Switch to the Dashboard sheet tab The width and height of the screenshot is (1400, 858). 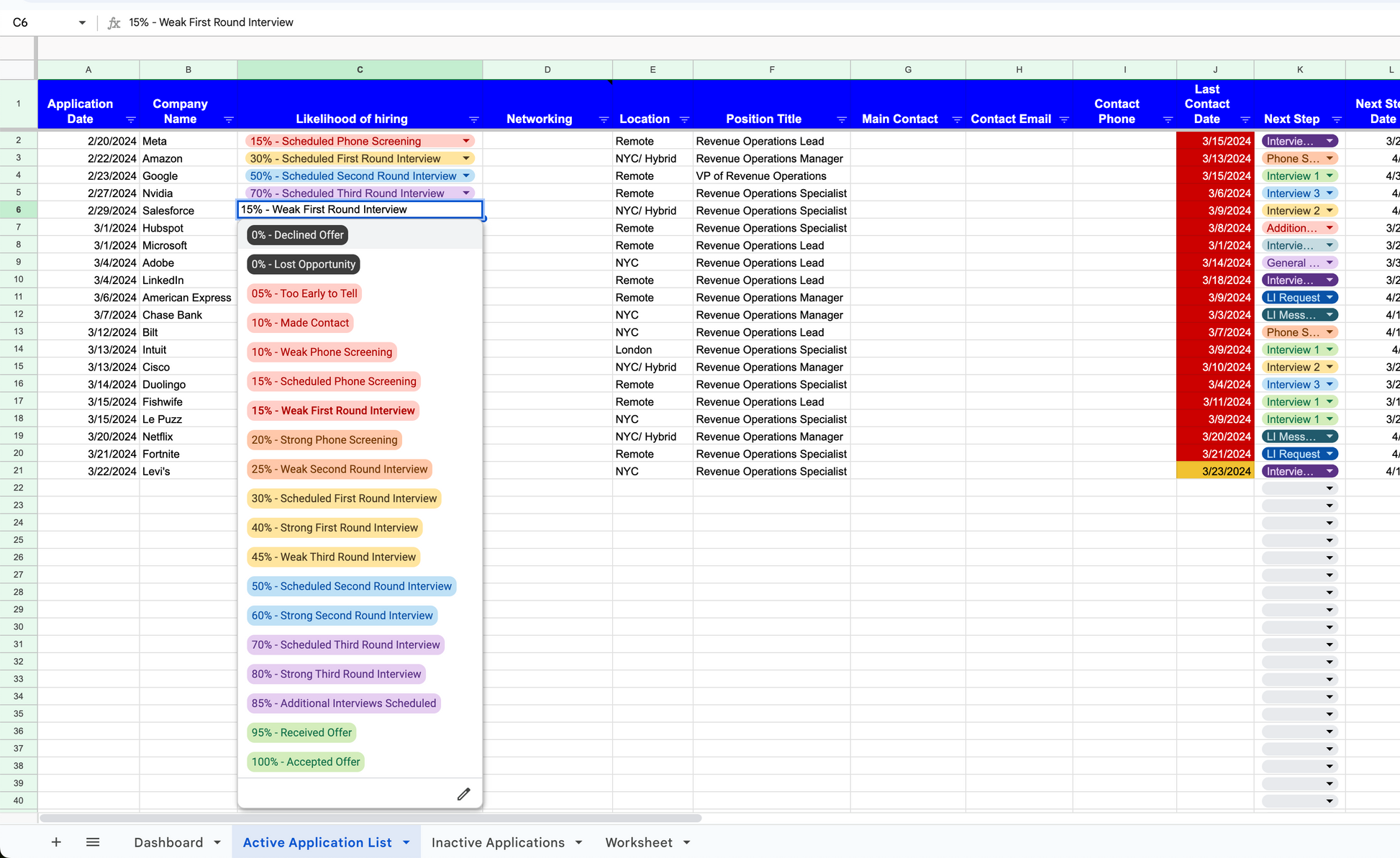coord(168,842)
